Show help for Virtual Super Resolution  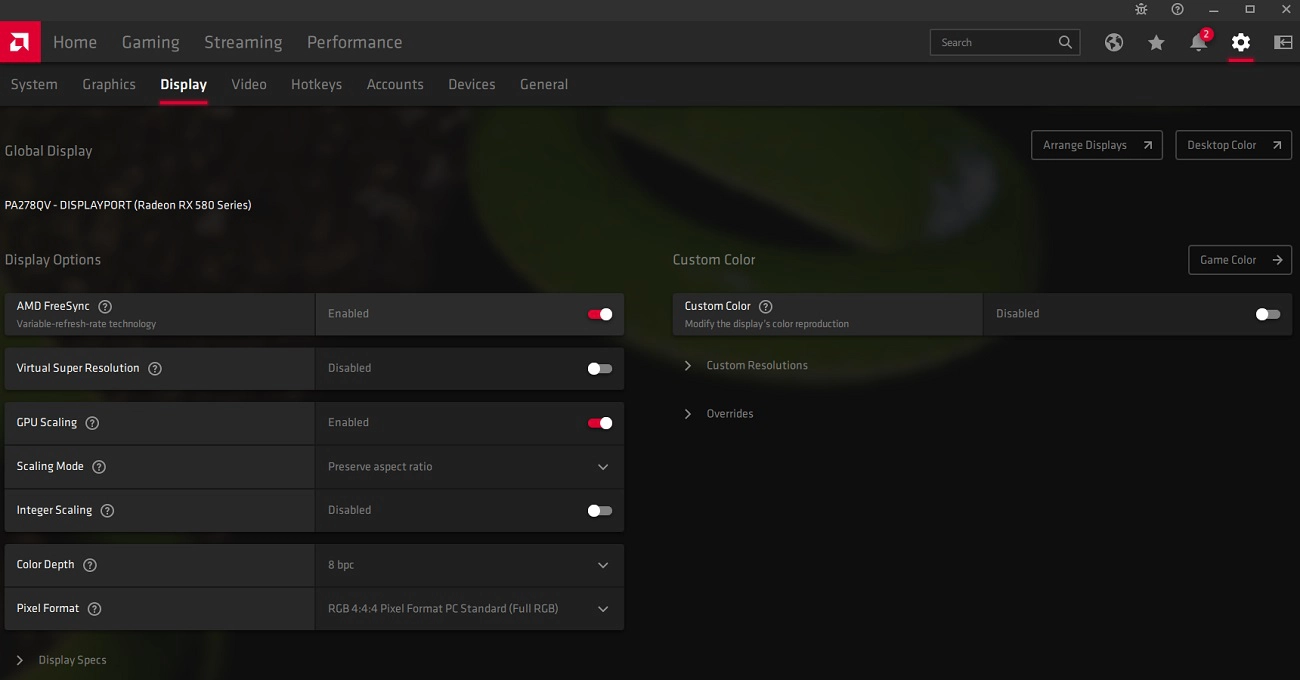point(155,368)
